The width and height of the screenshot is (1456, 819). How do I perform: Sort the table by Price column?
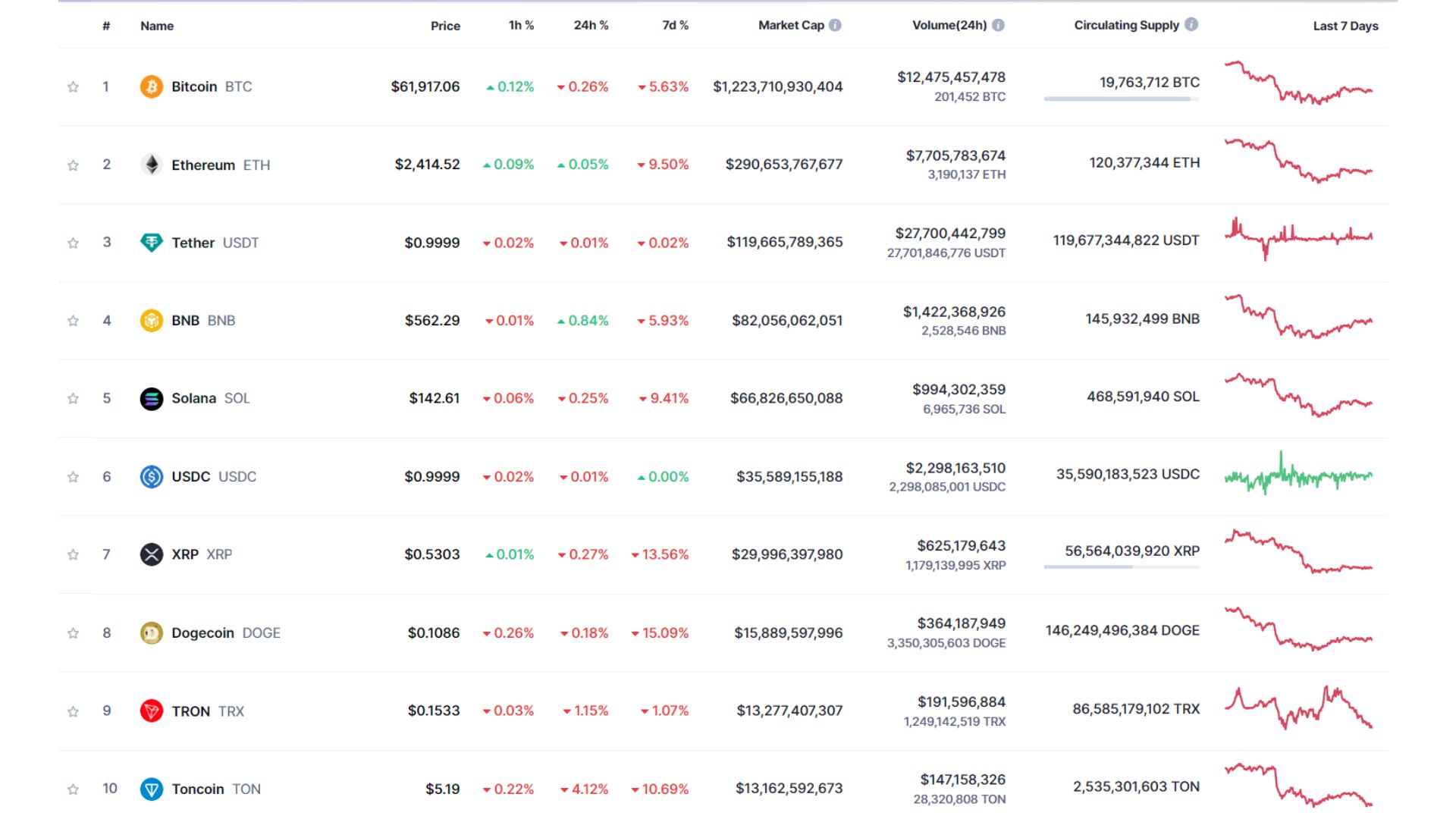[x=445, y=26]
